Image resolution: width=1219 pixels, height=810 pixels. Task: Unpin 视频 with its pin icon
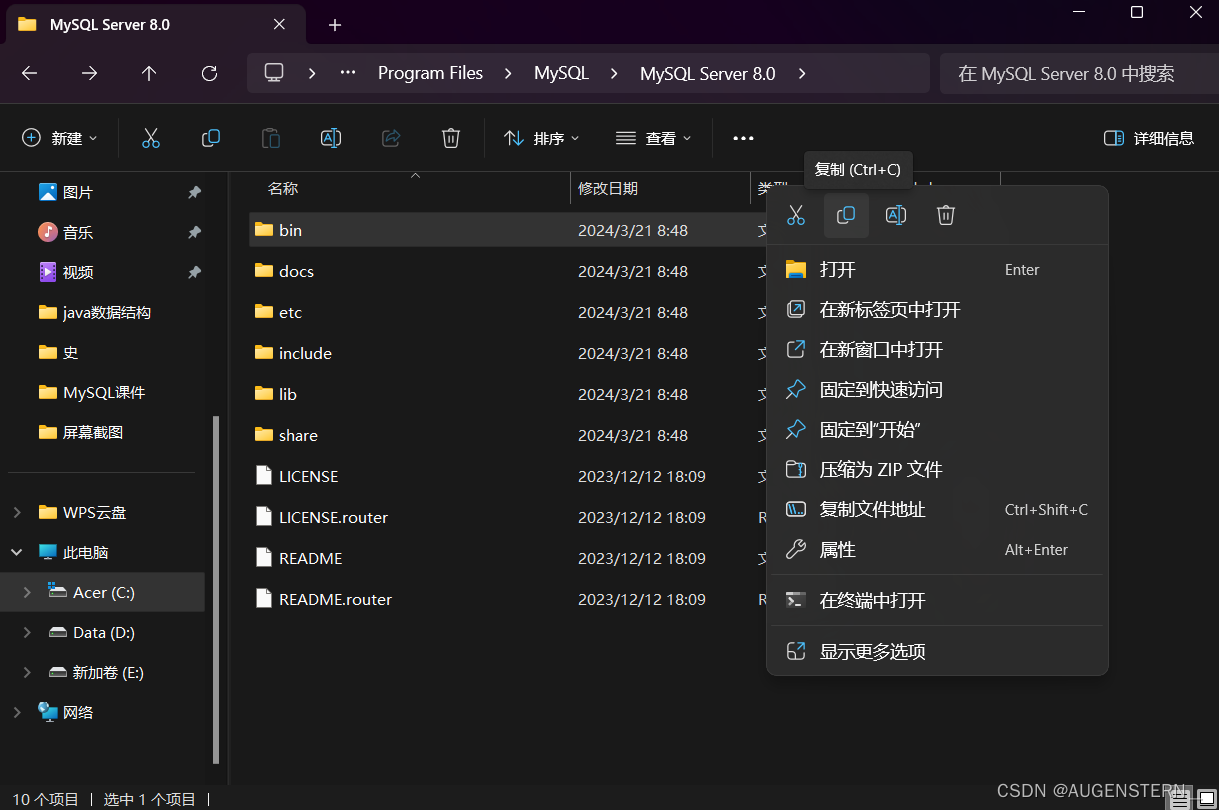pyautogui.click(x=194, y=272)
